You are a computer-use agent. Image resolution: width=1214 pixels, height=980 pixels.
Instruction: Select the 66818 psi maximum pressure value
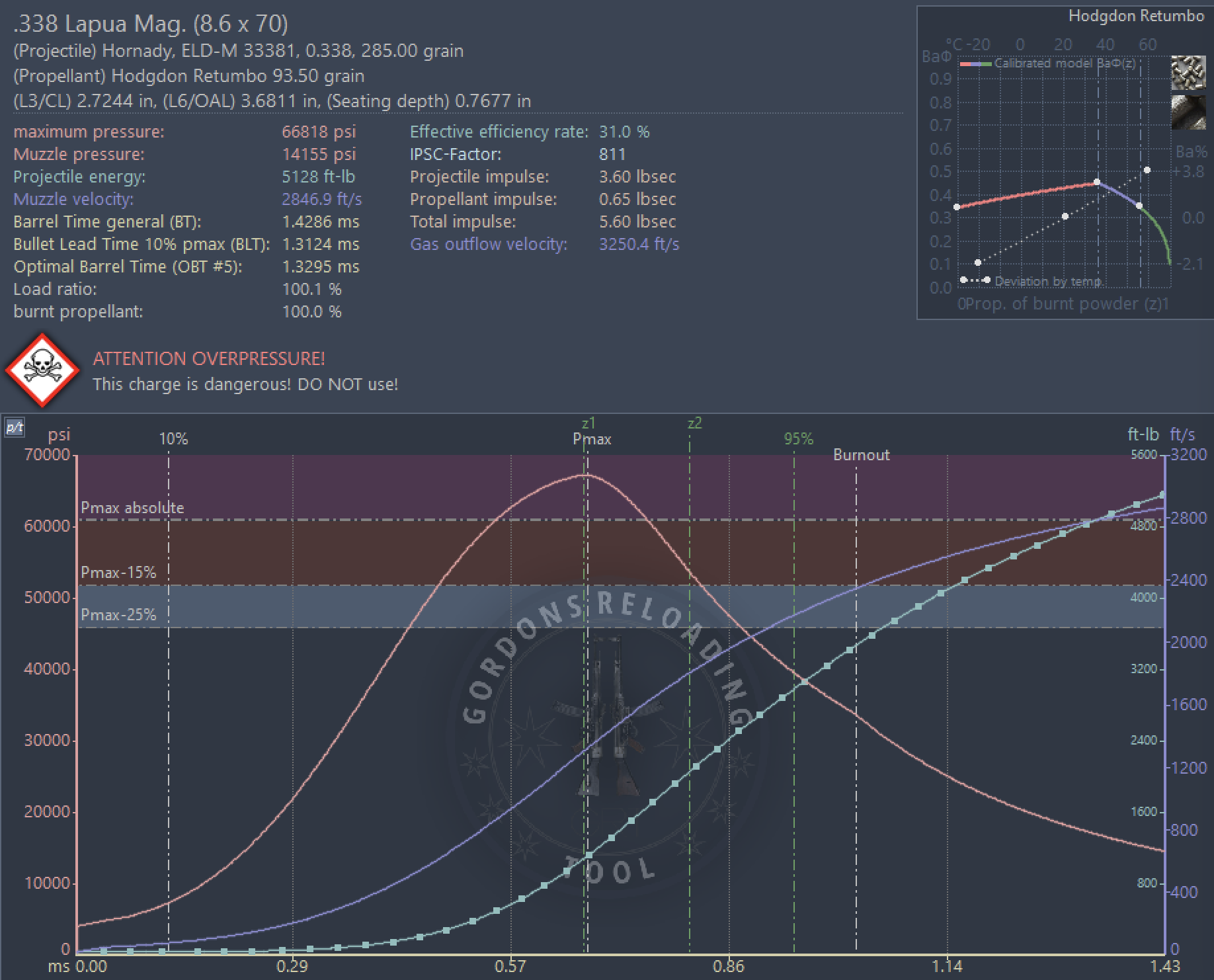[x=319, y=132]
